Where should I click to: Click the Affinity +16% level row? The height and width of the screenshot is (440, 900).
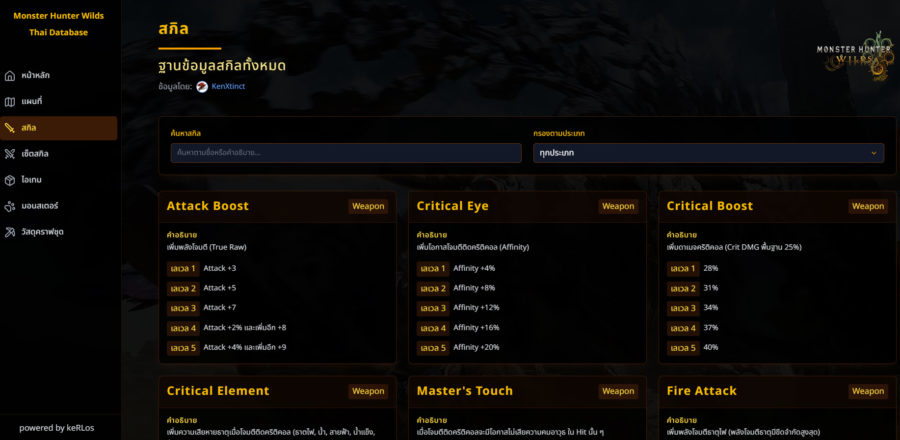click(476, 328)
